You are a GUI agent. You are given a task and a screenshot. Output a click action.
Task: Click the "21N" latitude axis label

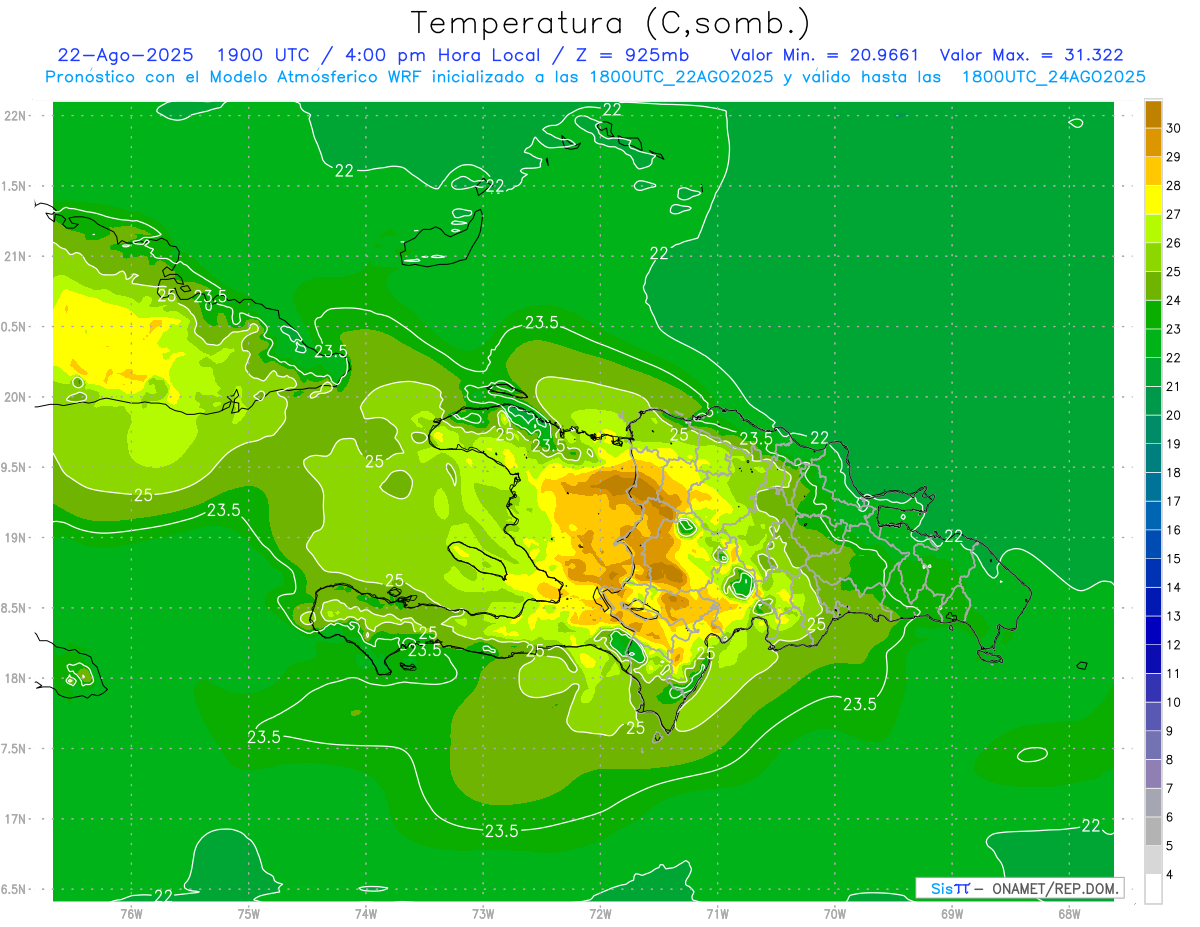(16, 256)
